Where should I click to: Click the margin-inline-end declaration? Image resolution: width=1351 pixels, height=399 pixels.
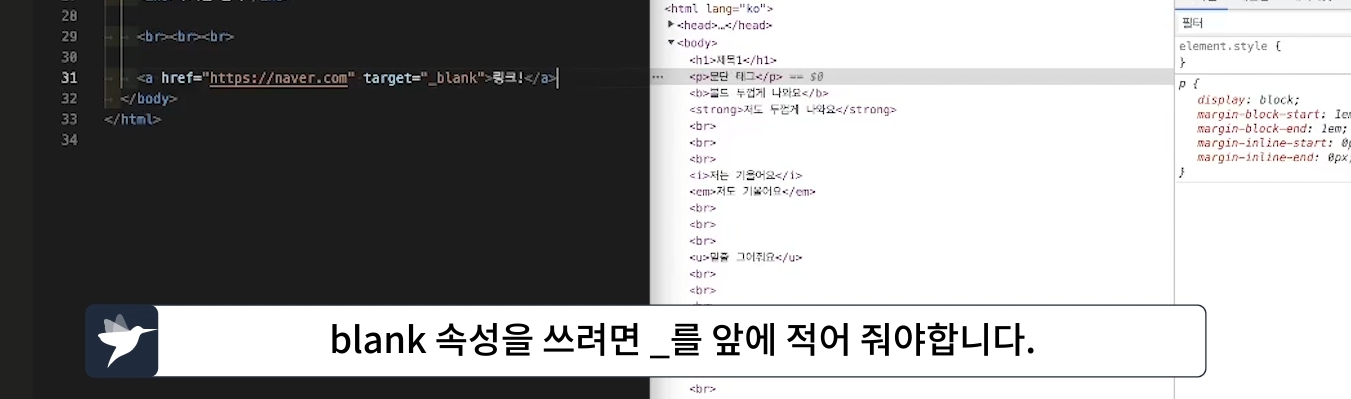1273,158
